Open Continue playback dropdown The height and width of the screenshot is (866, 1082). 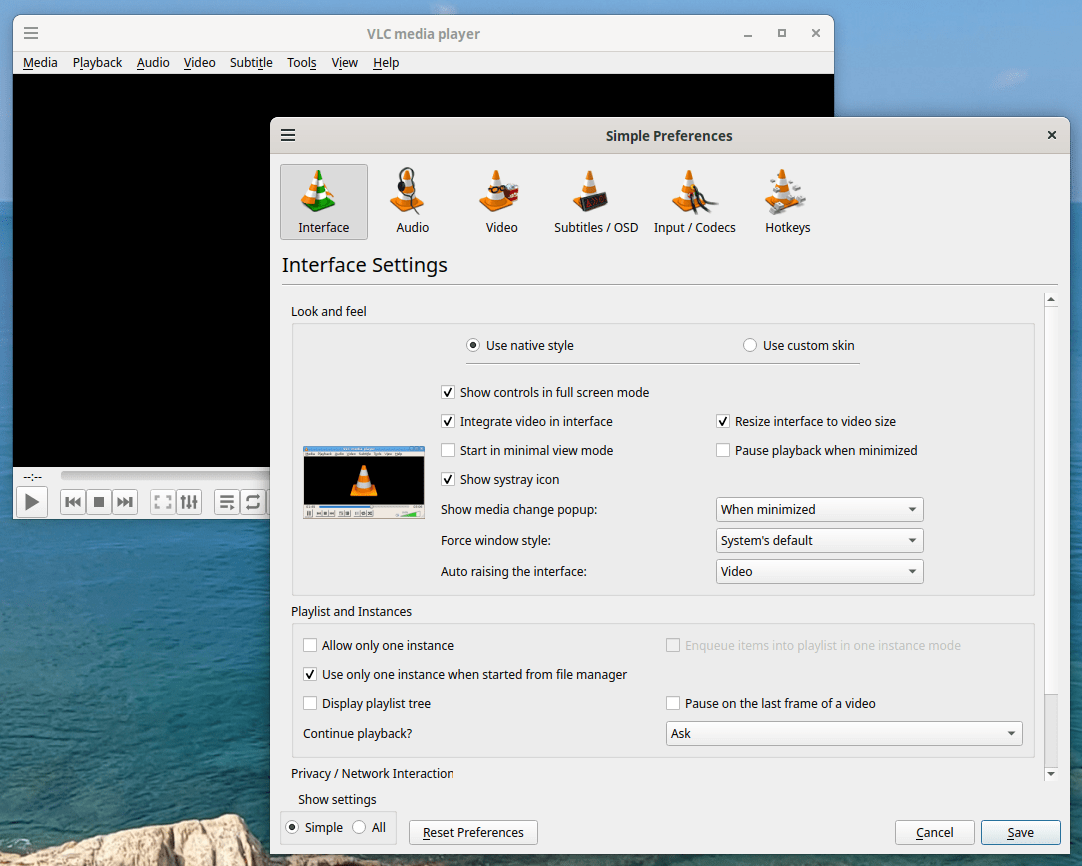click(844, 734)
